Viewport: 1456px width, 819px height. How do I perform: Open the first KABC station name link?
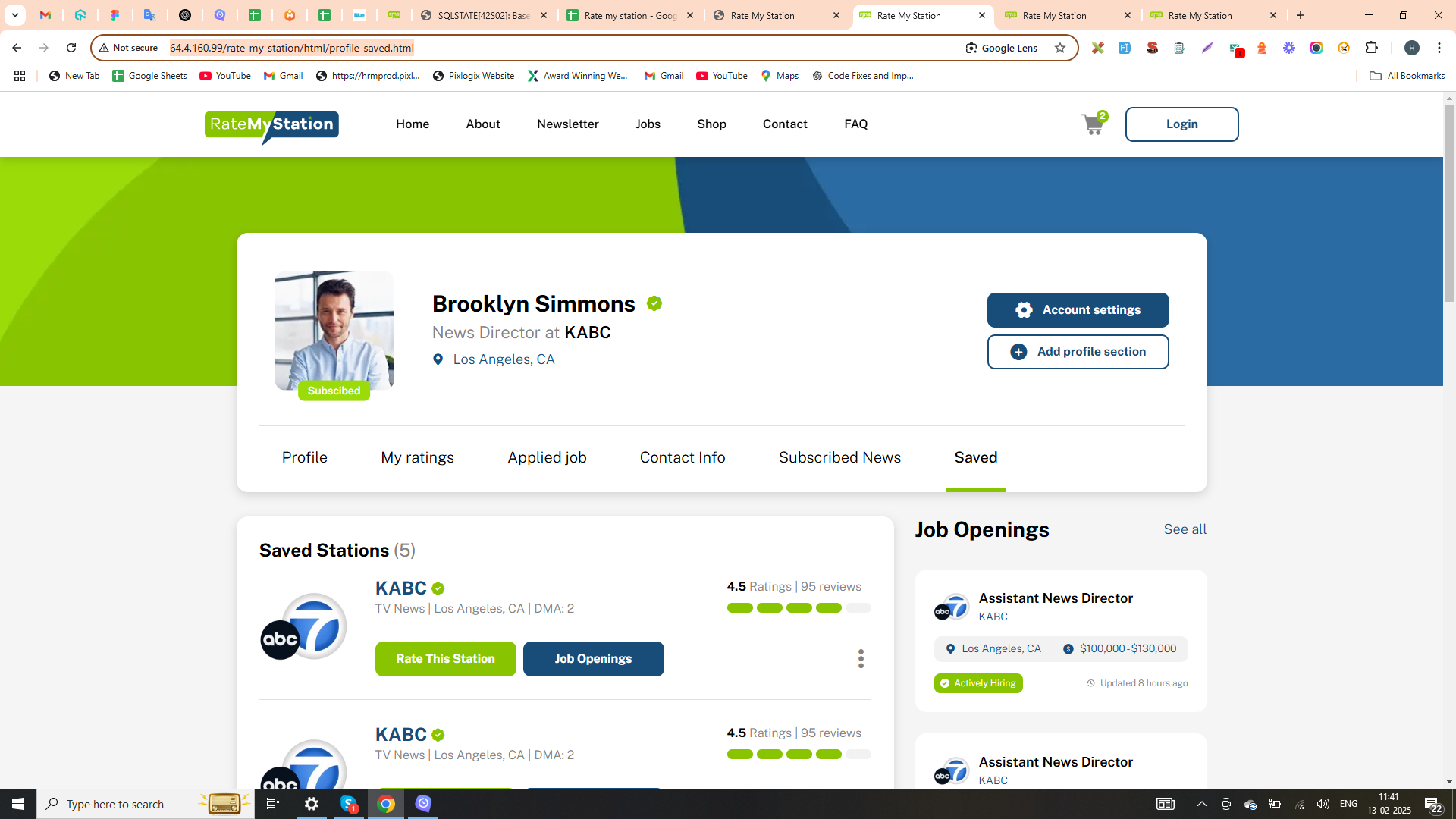click(x=401, y=588)
